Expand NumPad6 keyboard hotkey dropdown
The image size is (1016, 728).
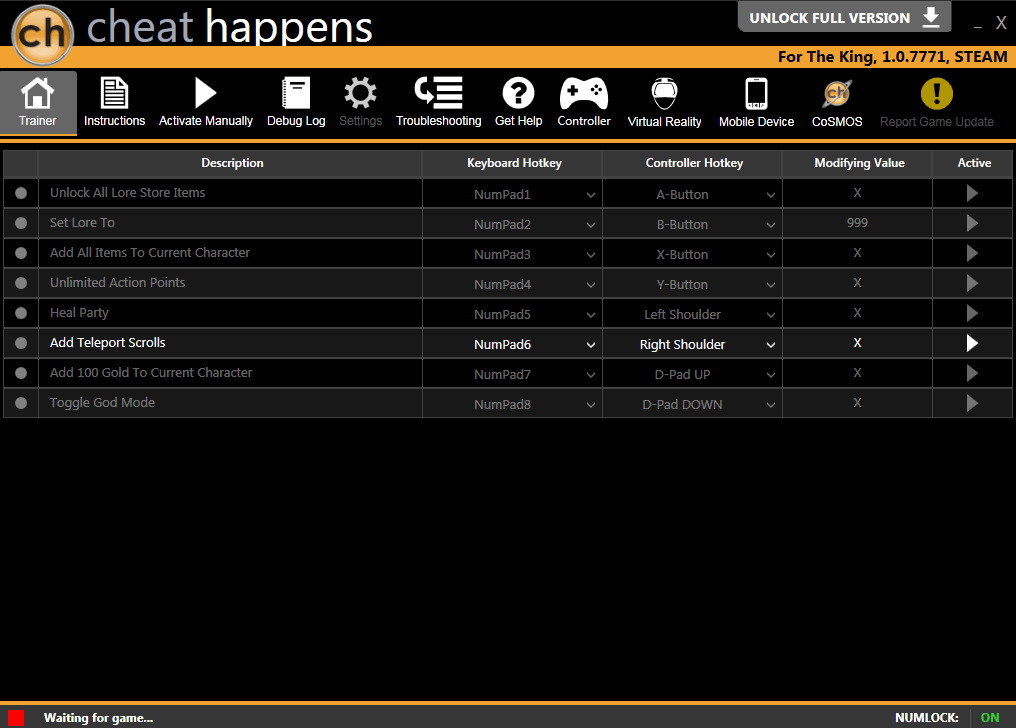591,345
